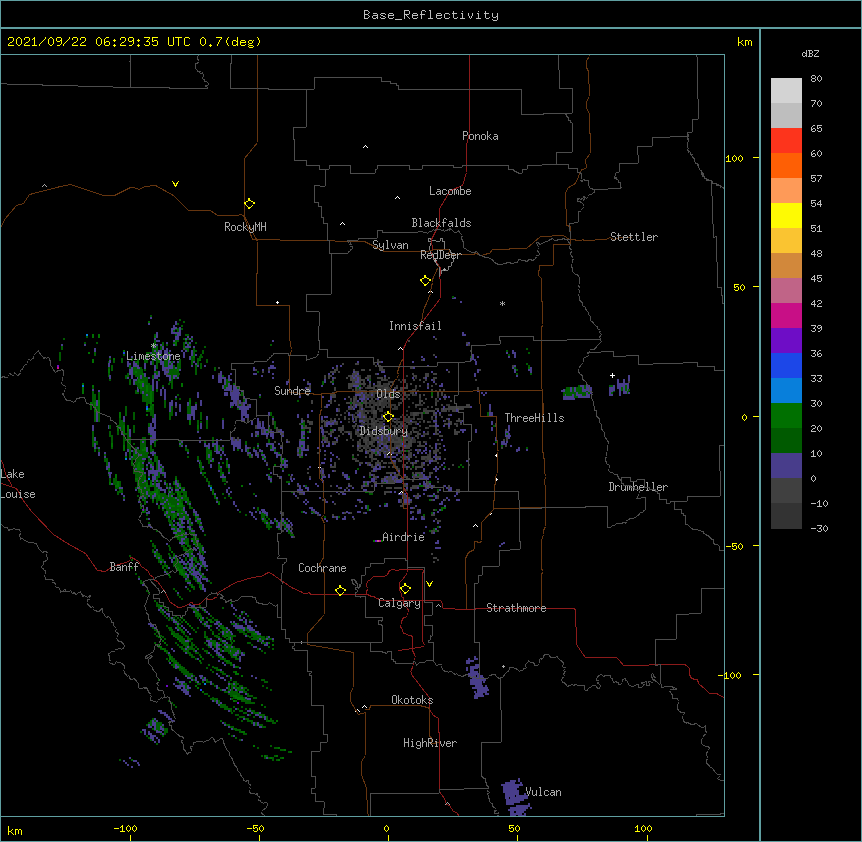Click the -30 value on dBZ legend
This screenshot has width=862, height=842.
click(819, 528)
